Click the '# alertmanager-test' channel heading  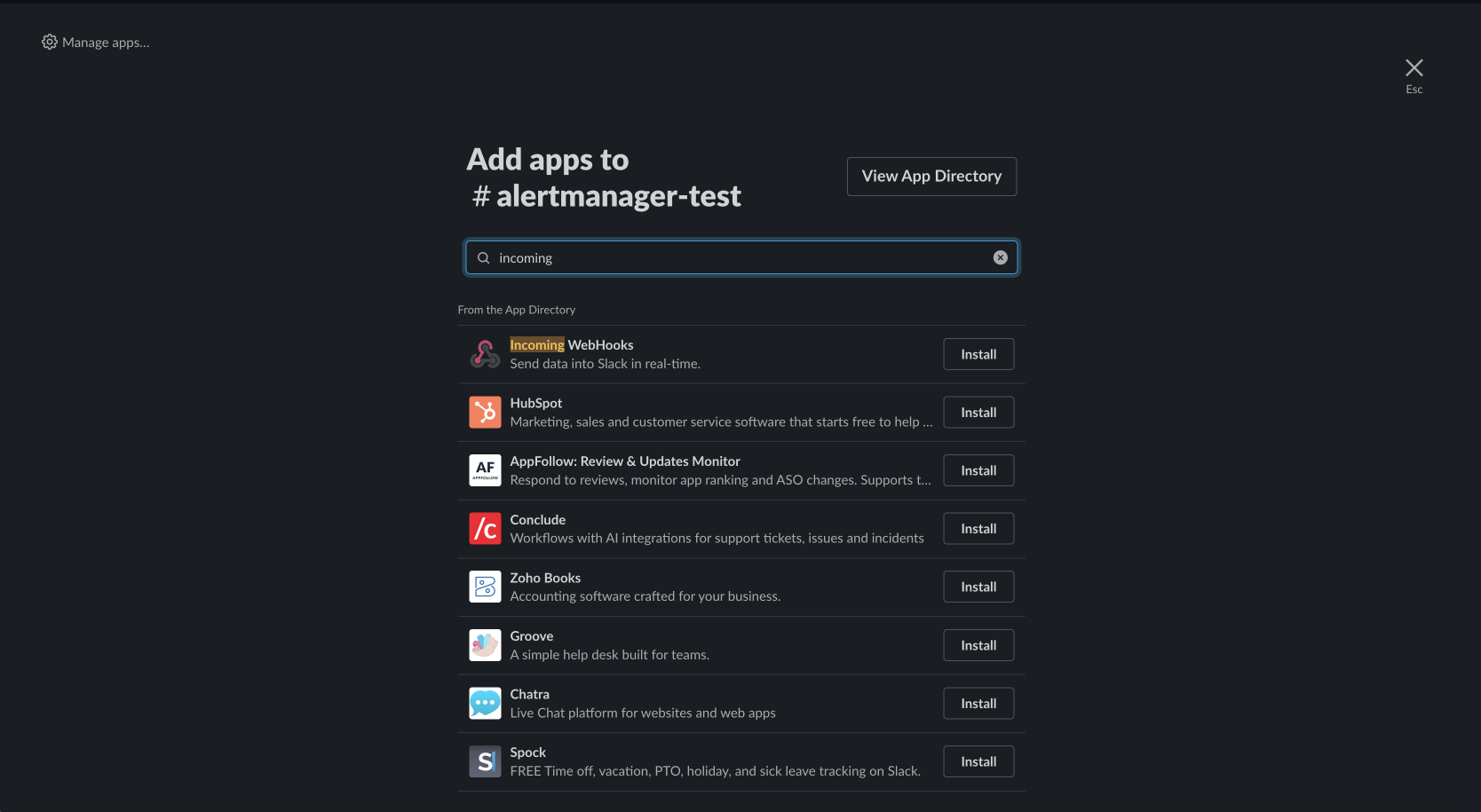click(x=606, y=196)
